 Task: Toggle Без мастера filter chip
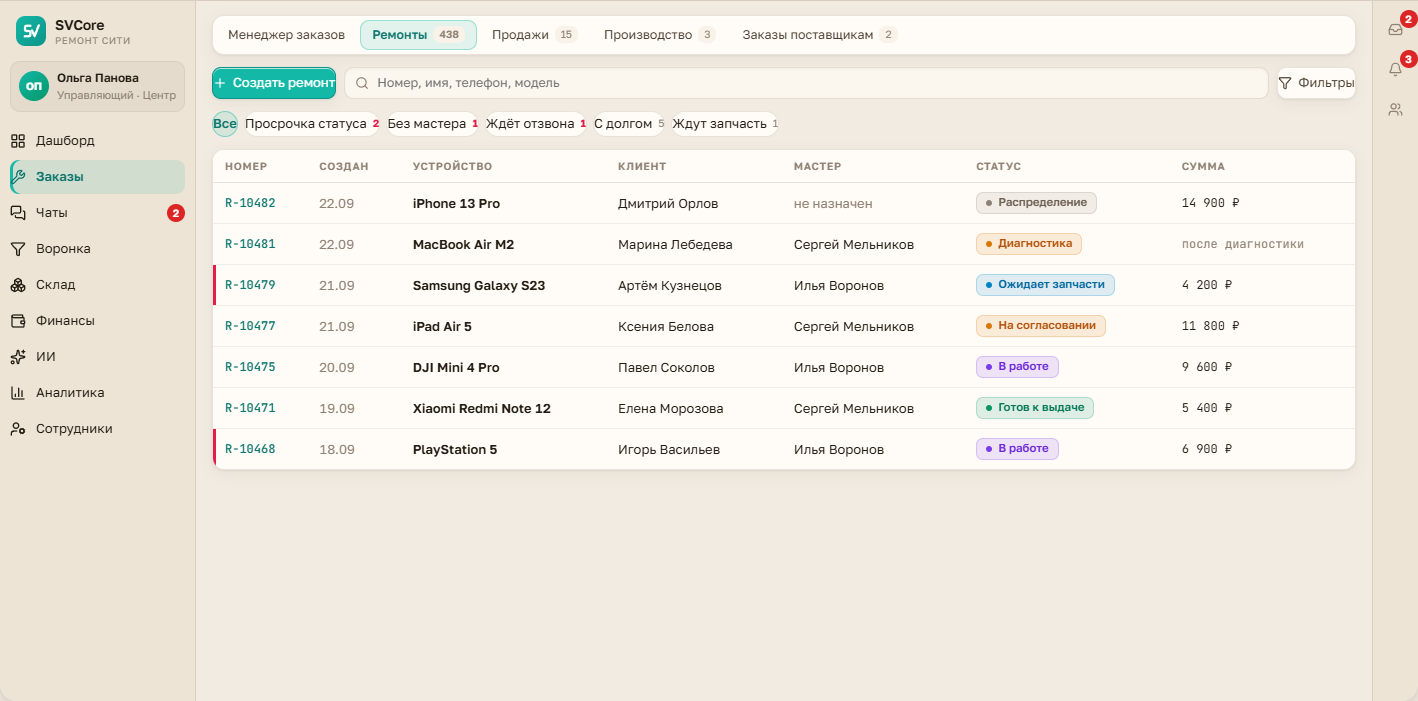433,124
